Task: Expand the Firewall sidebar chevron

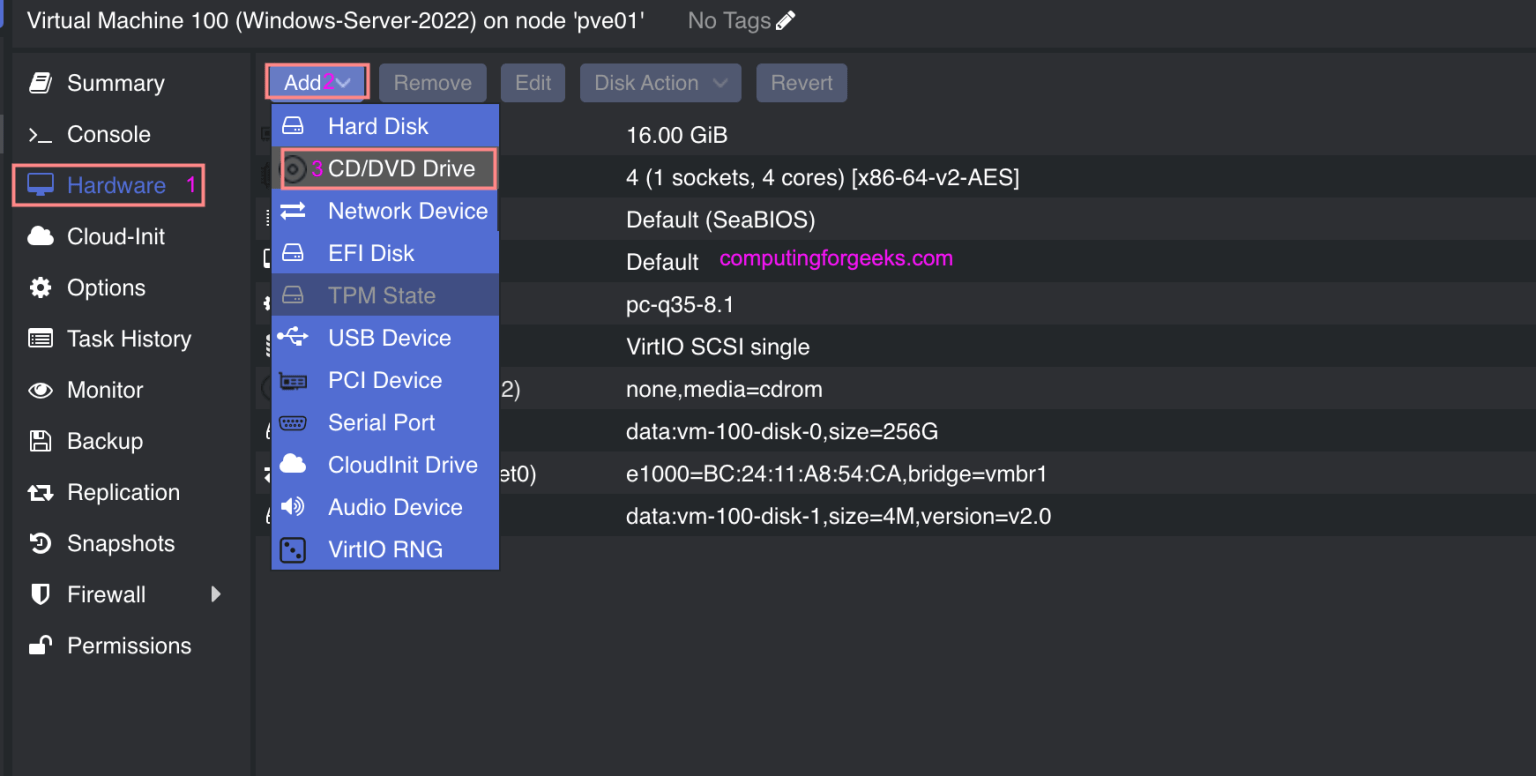Action: [217, 594]
